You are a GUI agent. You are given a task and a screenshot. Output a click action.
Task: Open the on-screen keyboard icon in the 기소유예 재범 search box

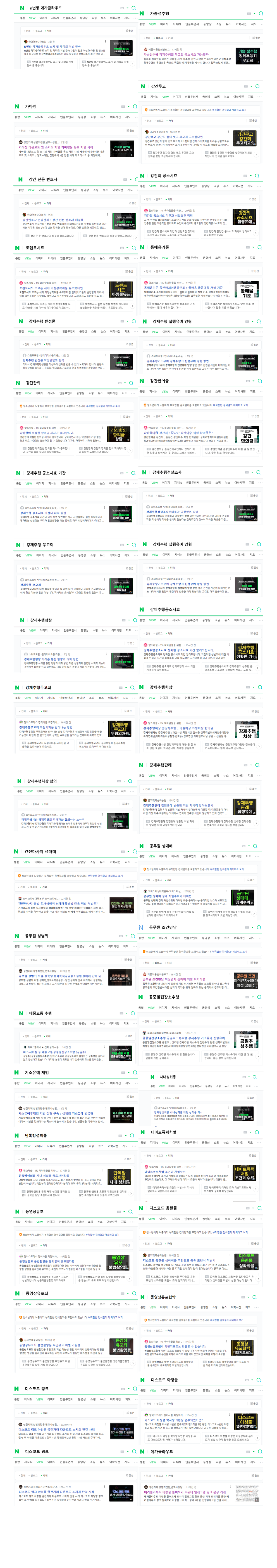[x=121, y=1073]
